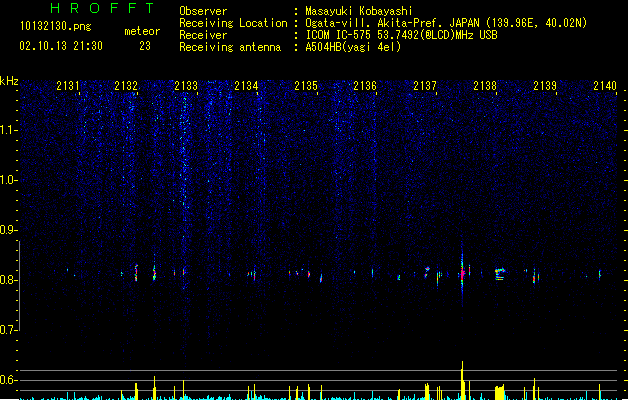
Task: Click the HROFFT title text
Action: click(102, 8)
